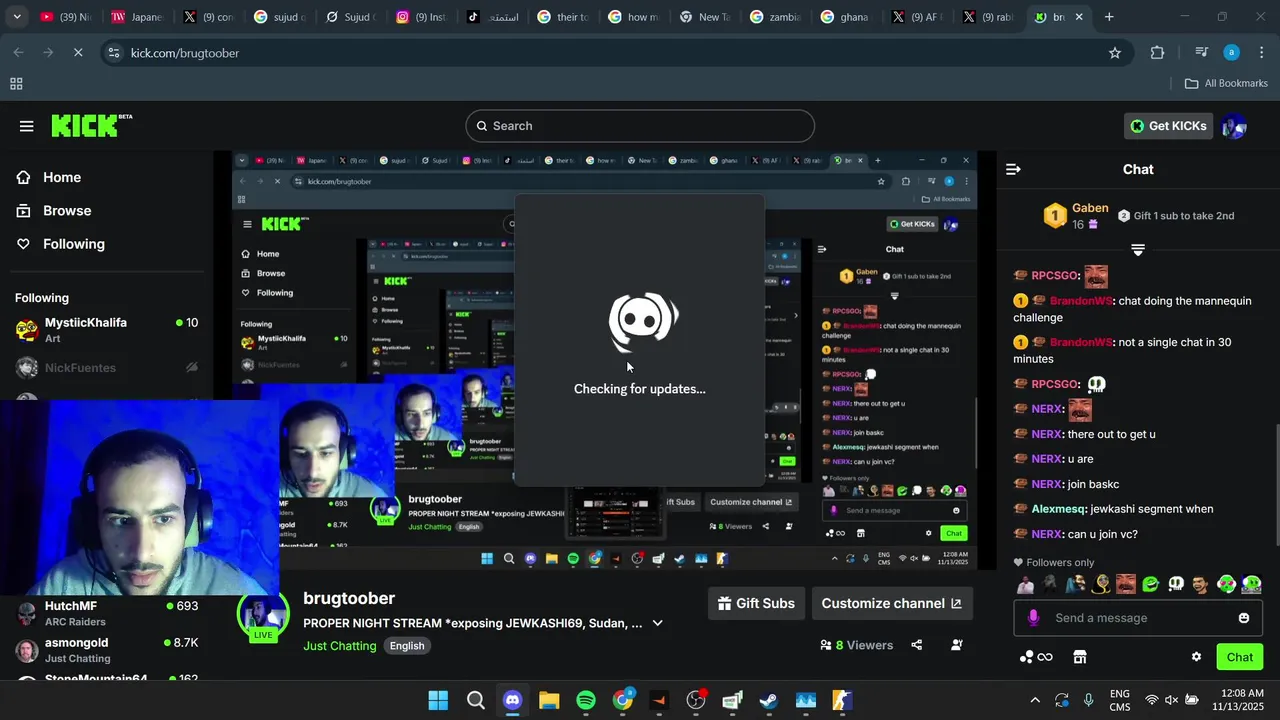Click the Just Chatting category link
The width and height of the screenshot is (1280, 720).
340,646
